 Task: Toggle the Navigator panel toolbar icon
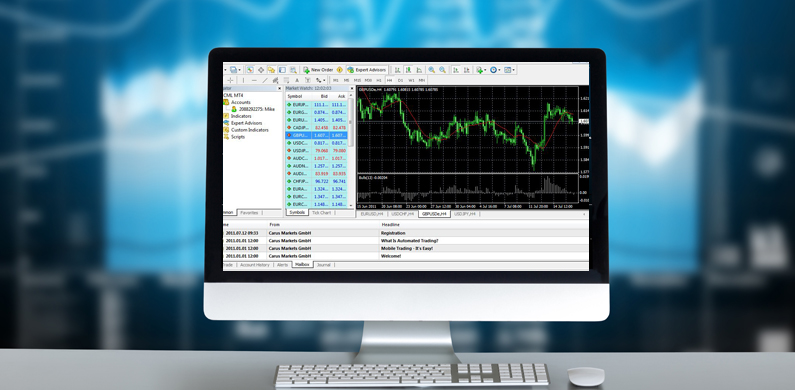click(x=271, y=70)
